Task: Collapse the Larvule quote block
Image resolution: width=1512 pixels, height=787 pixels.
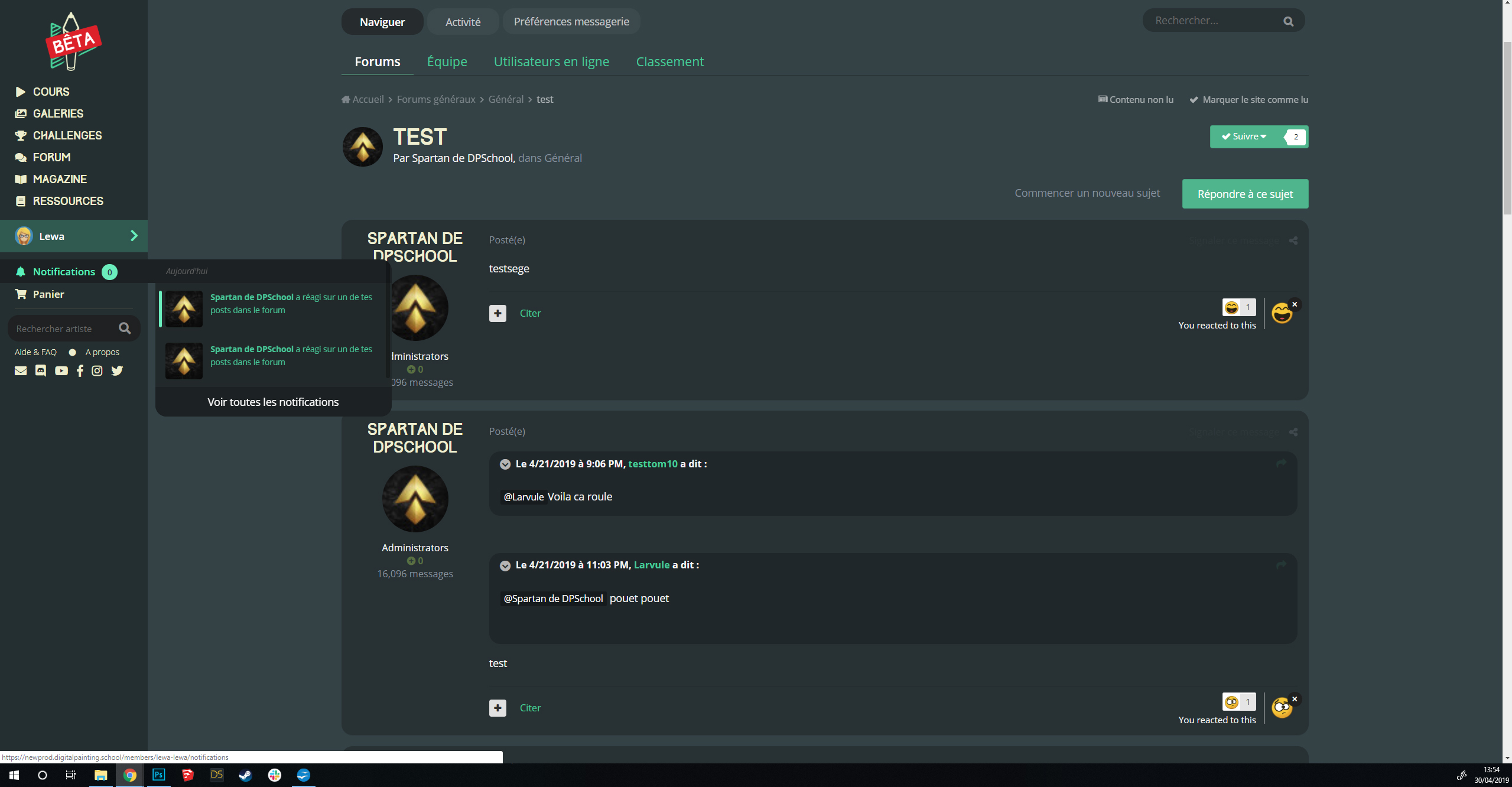Action: [505, 565]
